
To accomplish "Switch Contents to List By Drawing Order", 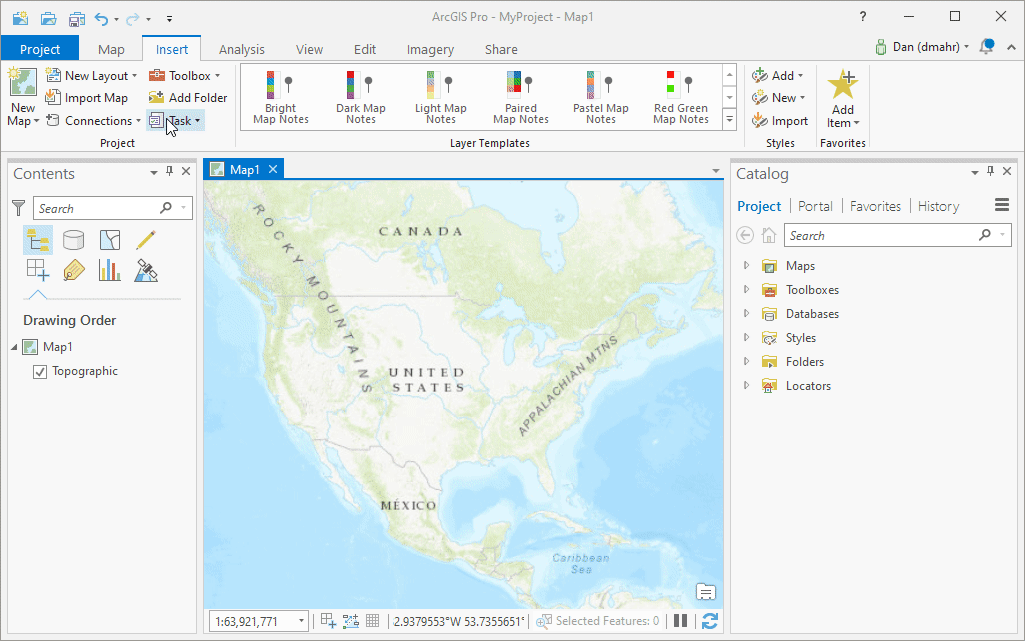I will [x=38, y=240].
